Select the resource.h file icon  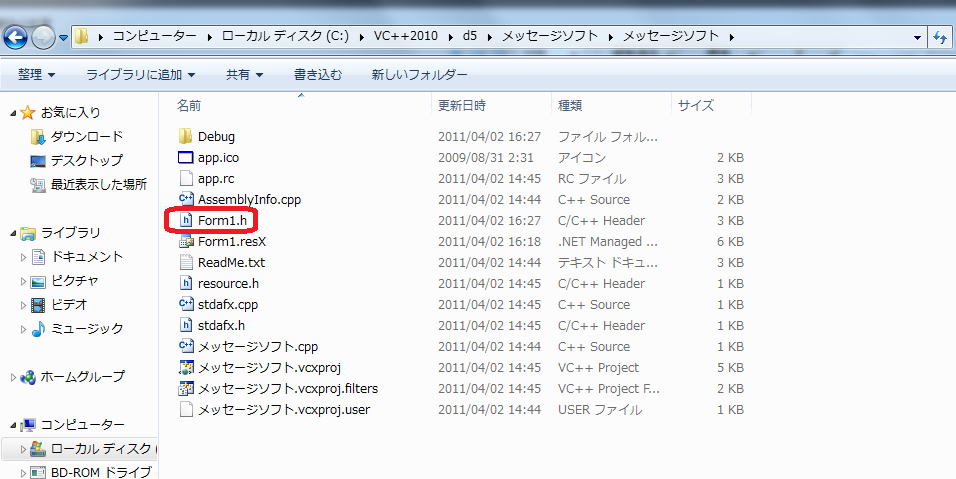pyautogui.click(x=186, y=283)
